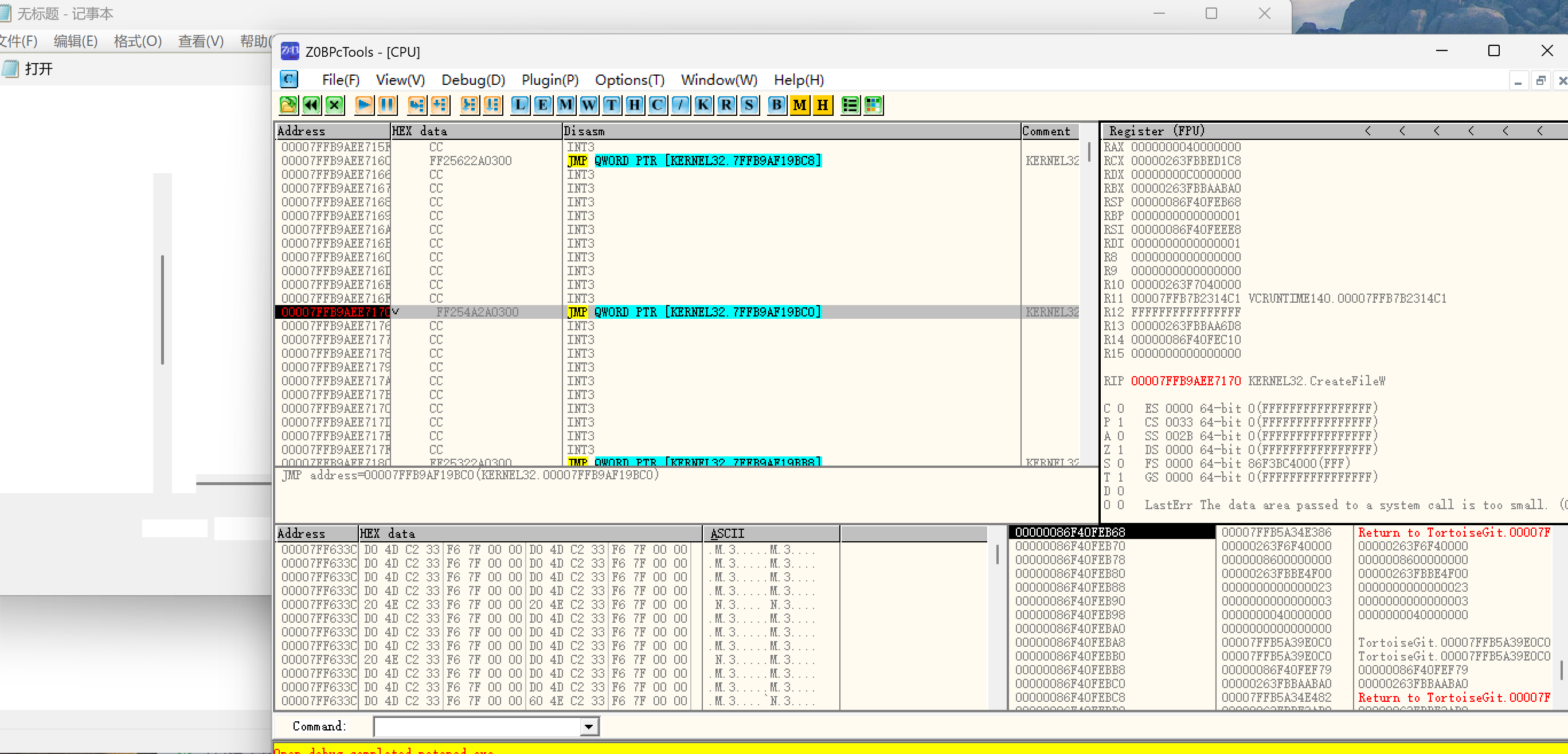
Task: Open References with R icon
Action: pos(726,106)
